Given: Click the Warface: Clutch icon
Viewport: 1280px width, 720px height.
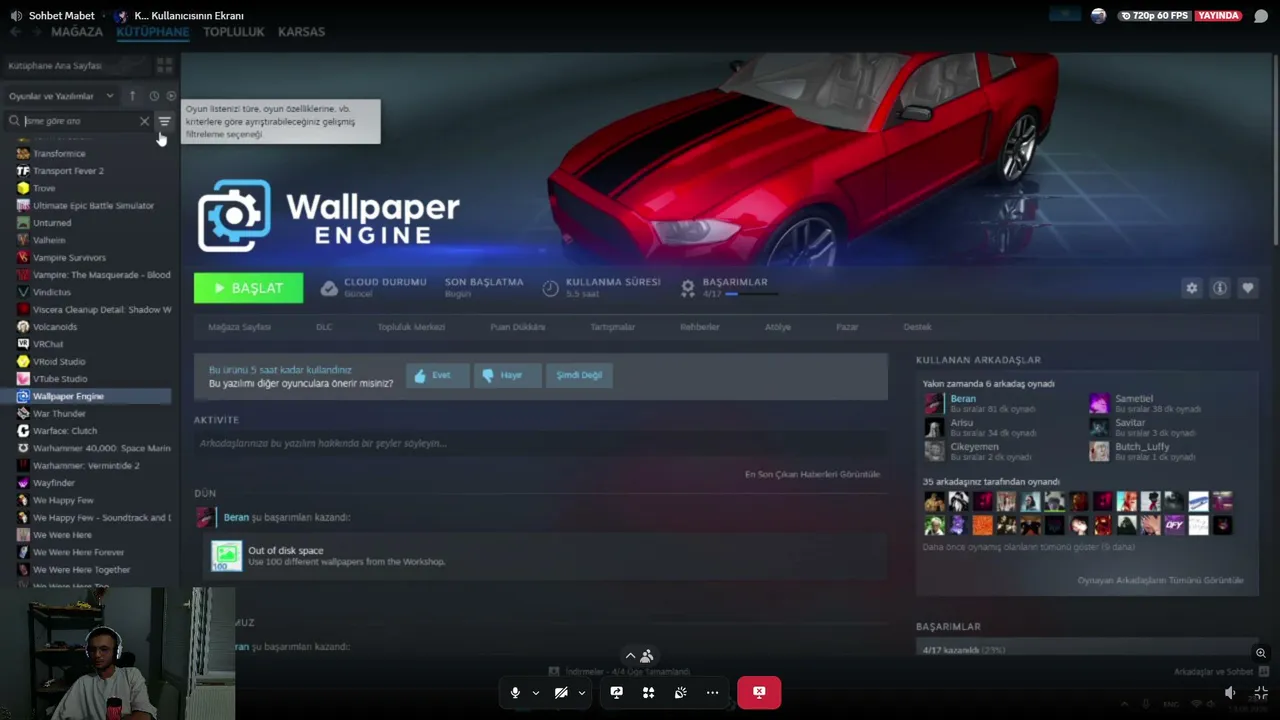Looking at the screenshot, I should tap(23, 431).
